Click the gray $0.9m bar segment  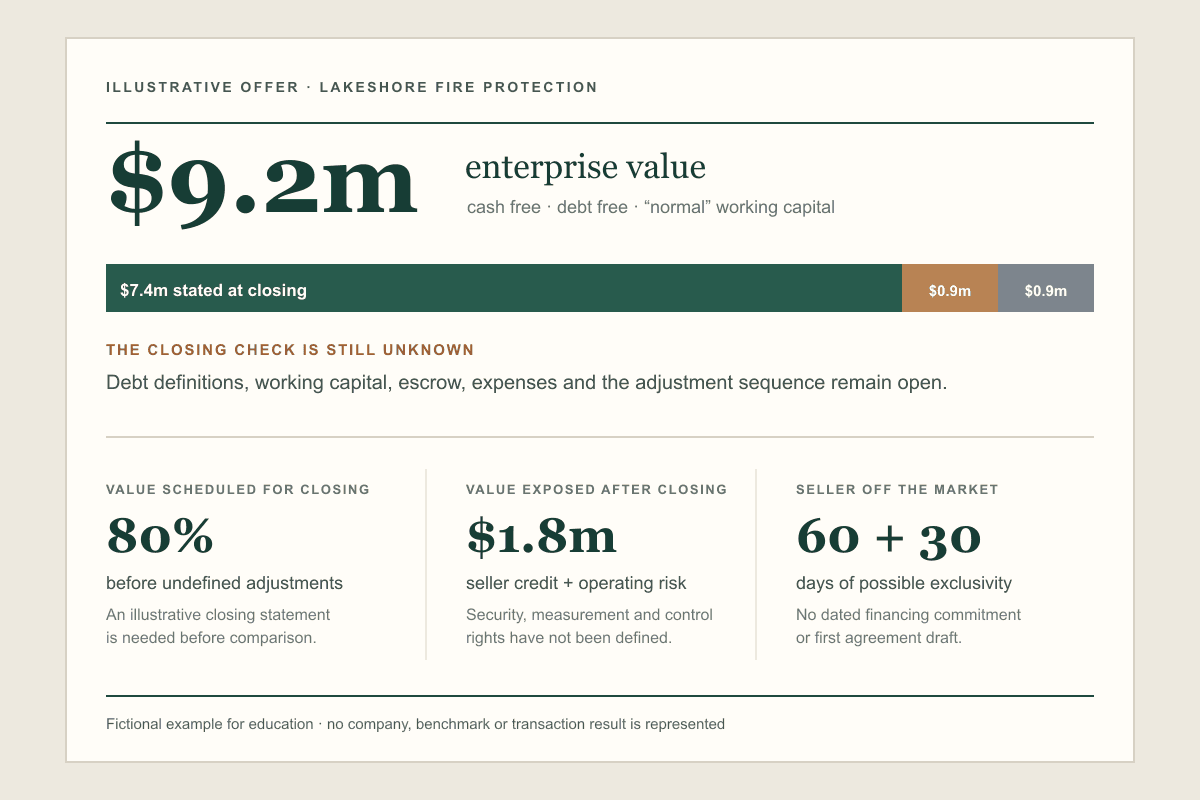tap(1046, 288)
